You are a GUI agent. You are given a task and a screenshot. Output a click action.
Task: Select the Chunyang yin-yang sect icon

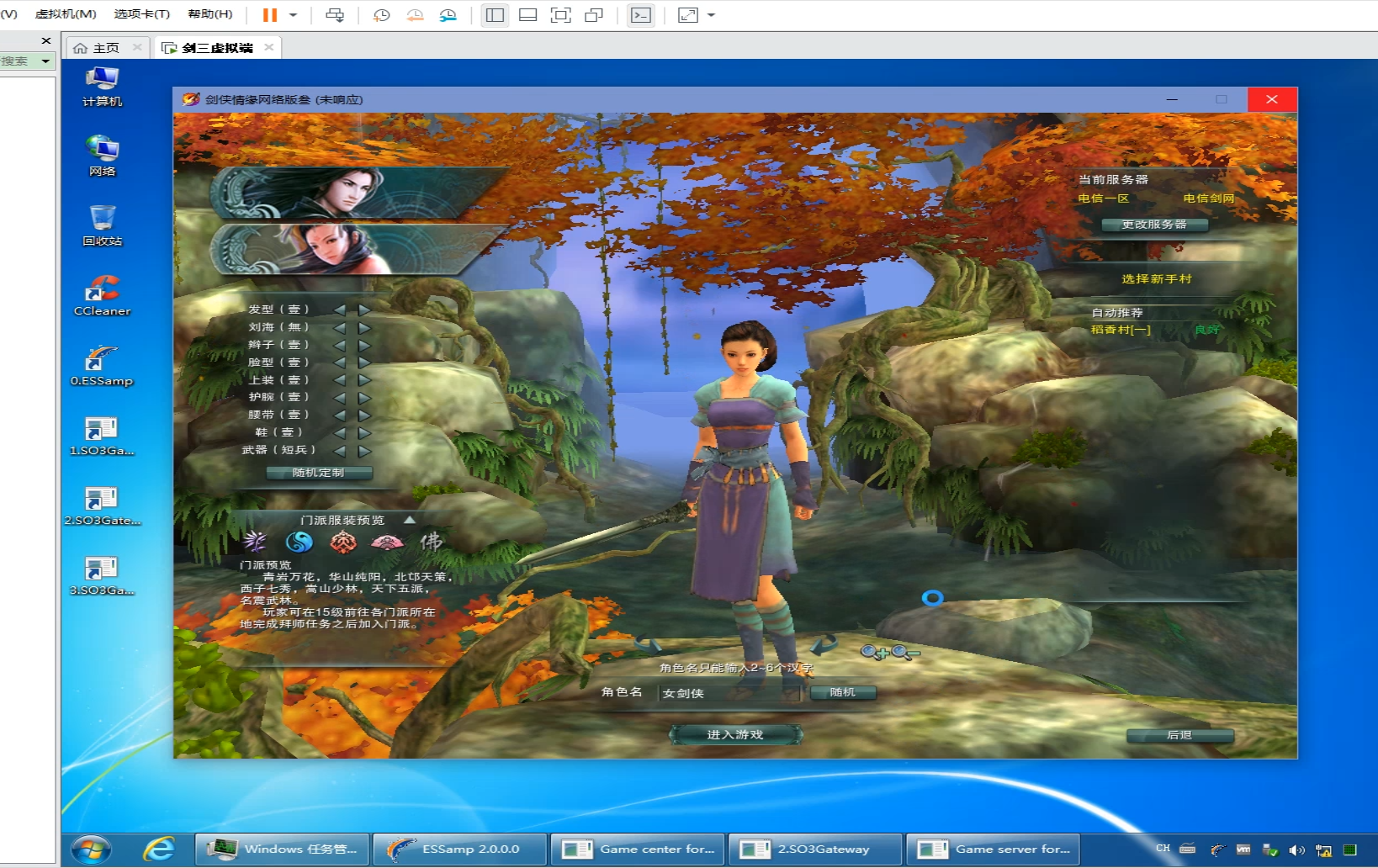point(299,542)
